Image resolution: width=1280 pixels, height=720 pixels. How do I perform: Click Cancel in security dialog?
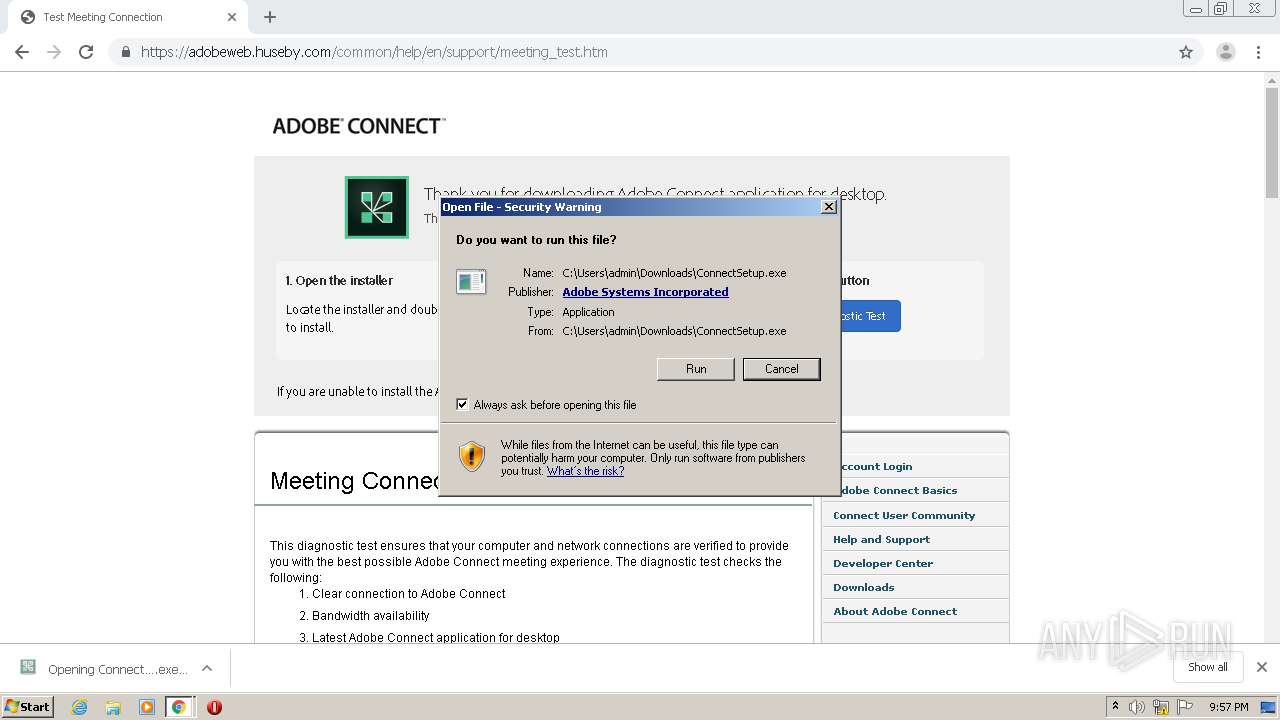pos(782,369)
